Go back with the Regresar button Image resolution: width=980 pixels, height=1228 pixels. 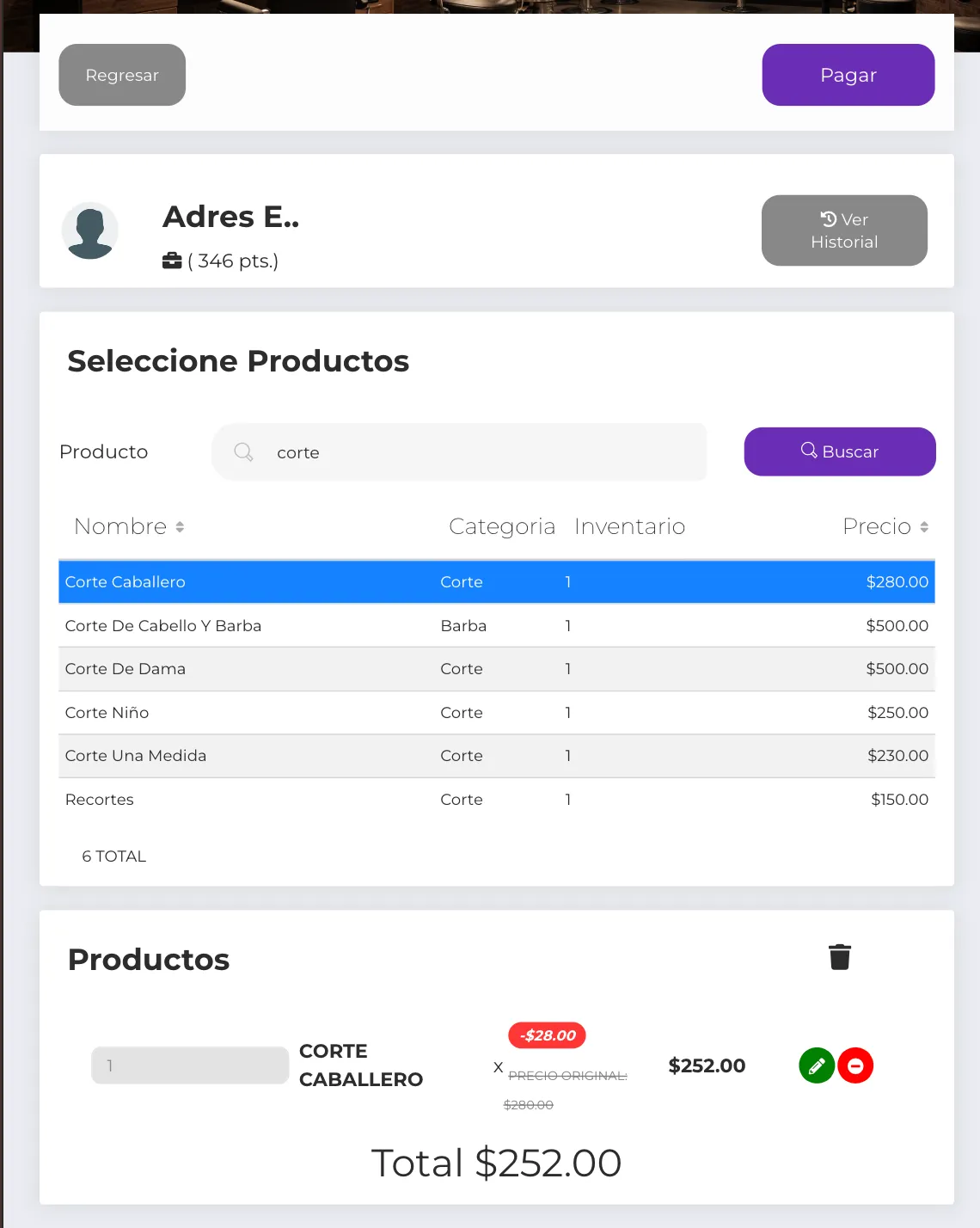coord(122,75)
